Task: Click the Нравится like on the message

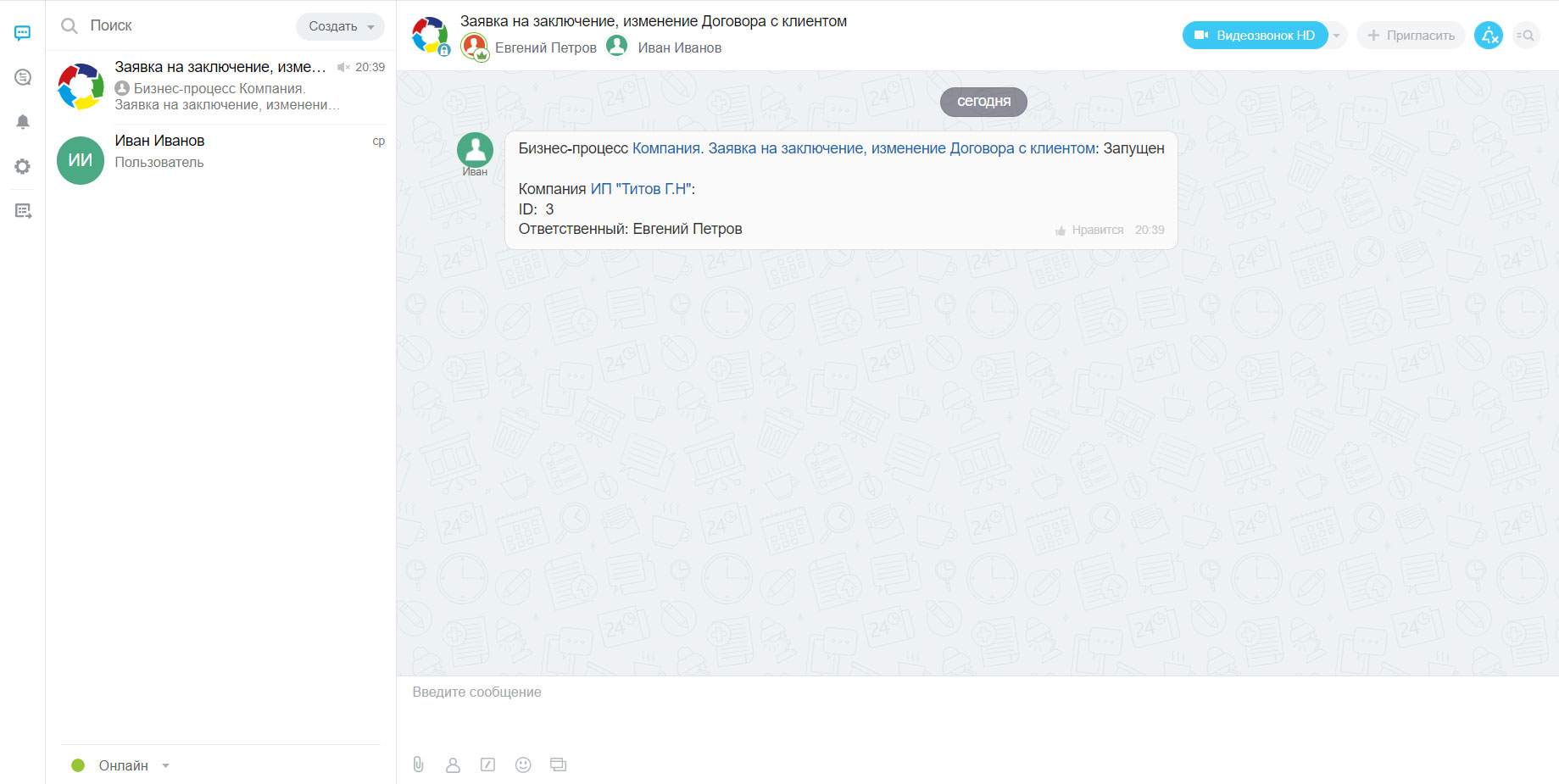Action: (1089, 230)
